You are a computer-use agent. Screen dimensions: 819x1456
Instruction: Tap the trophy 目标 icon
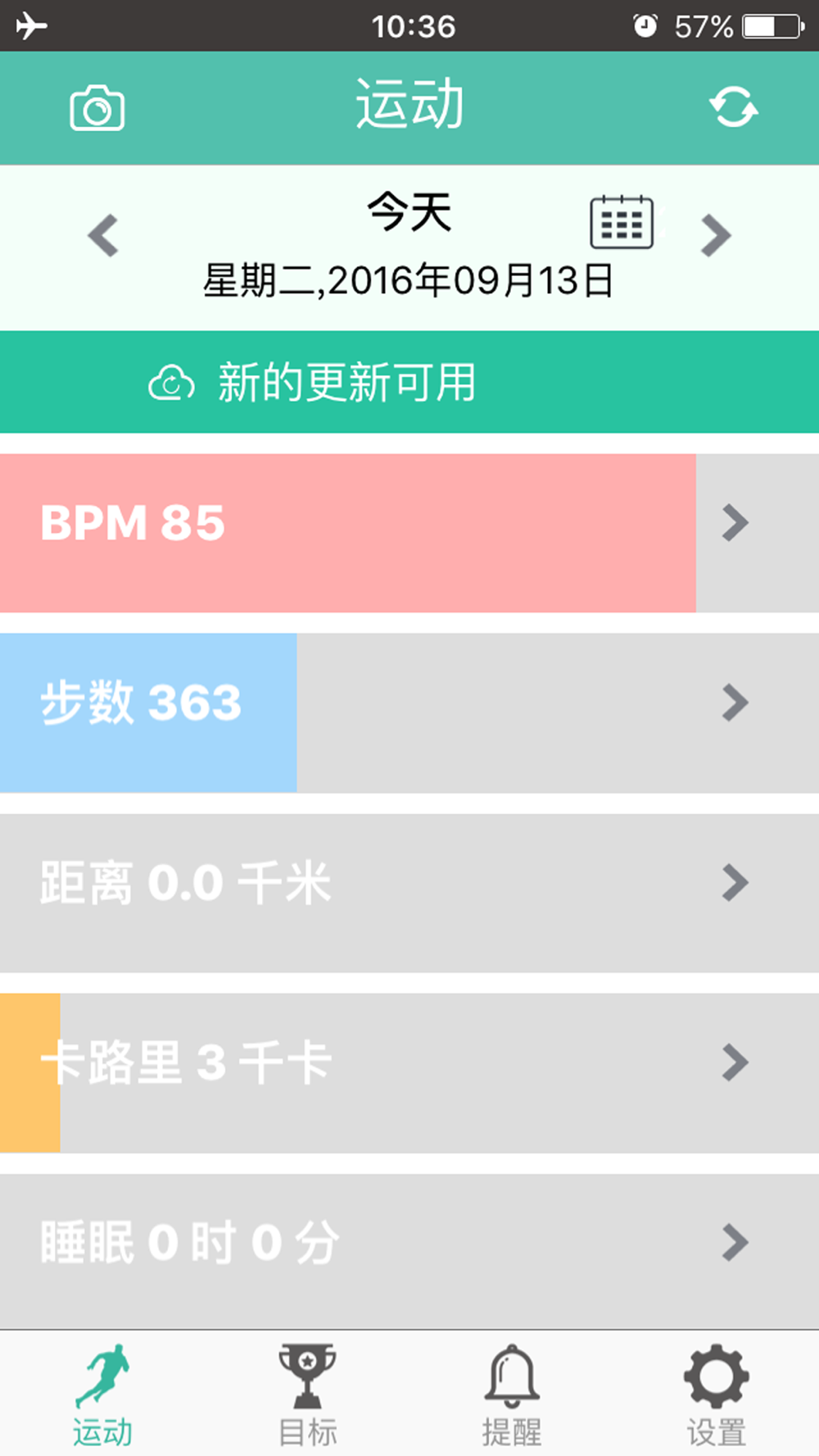point(307,1375)
